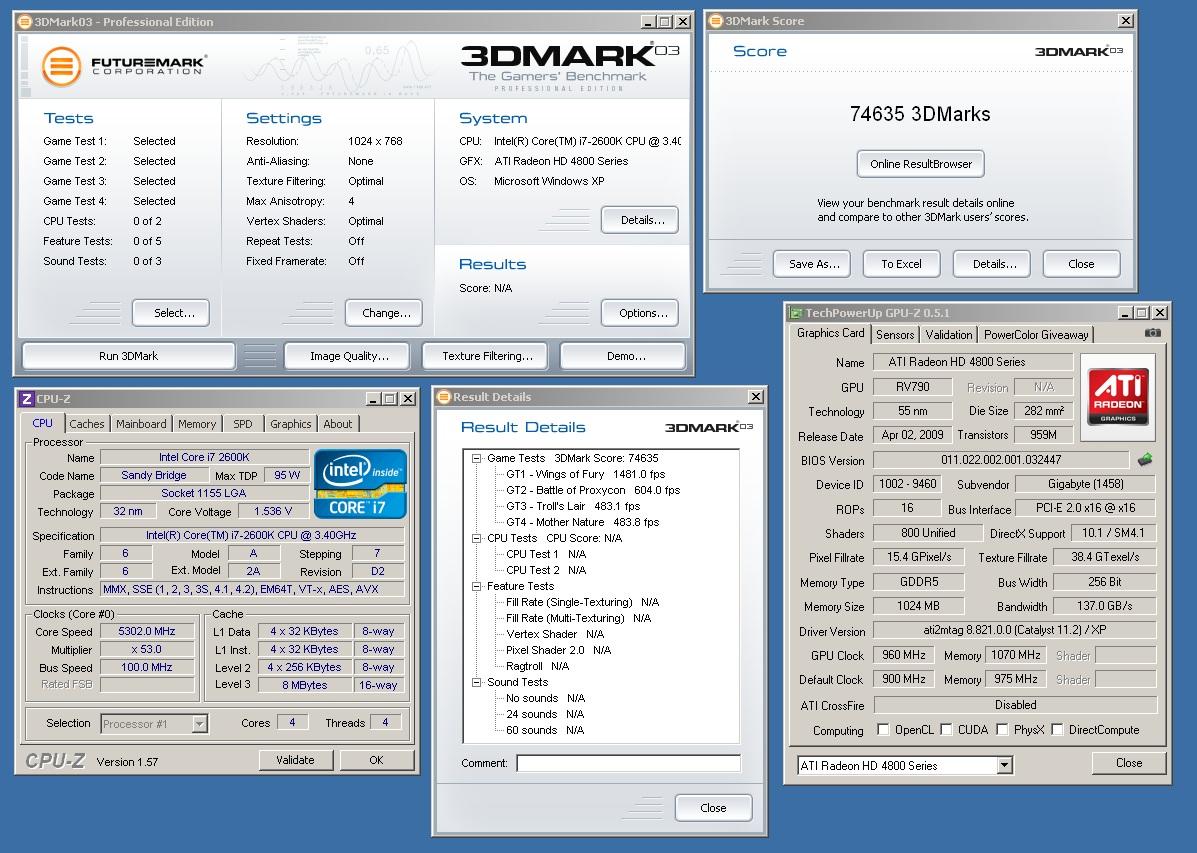This screenshot has width=1197, height=853.
Task: Collapse the Feature Tests tree node
Action: coord(476,586)
